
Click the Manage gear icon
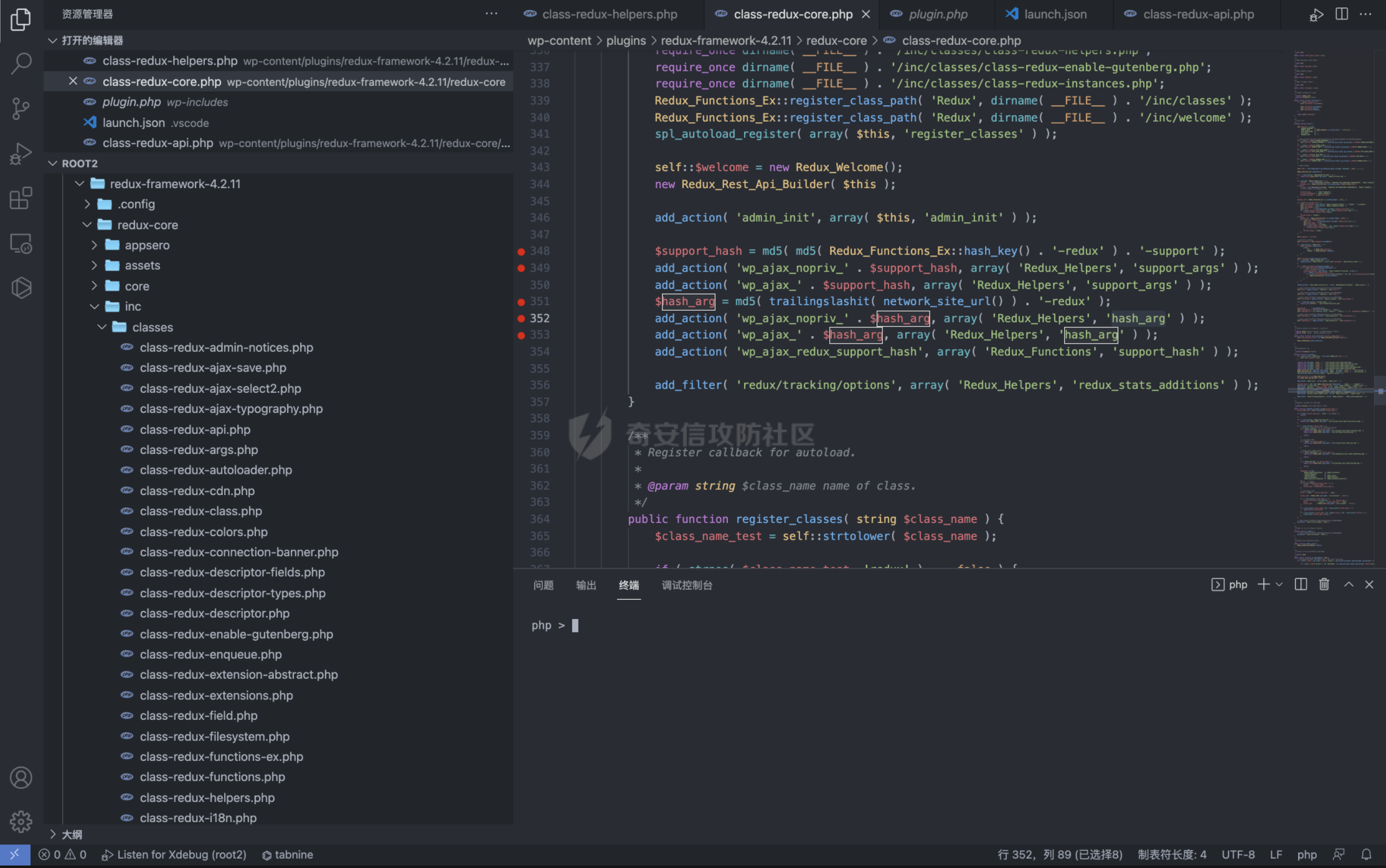pos(21,821)
